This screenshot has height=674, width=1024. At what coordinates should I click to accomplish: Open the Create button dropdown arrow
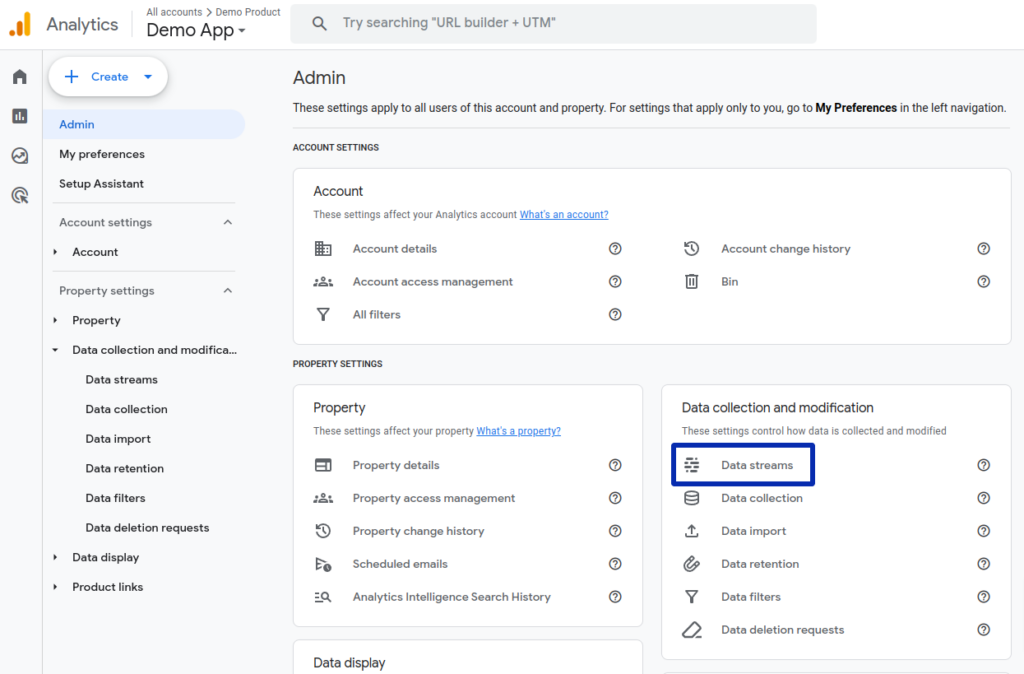point(148,77)
